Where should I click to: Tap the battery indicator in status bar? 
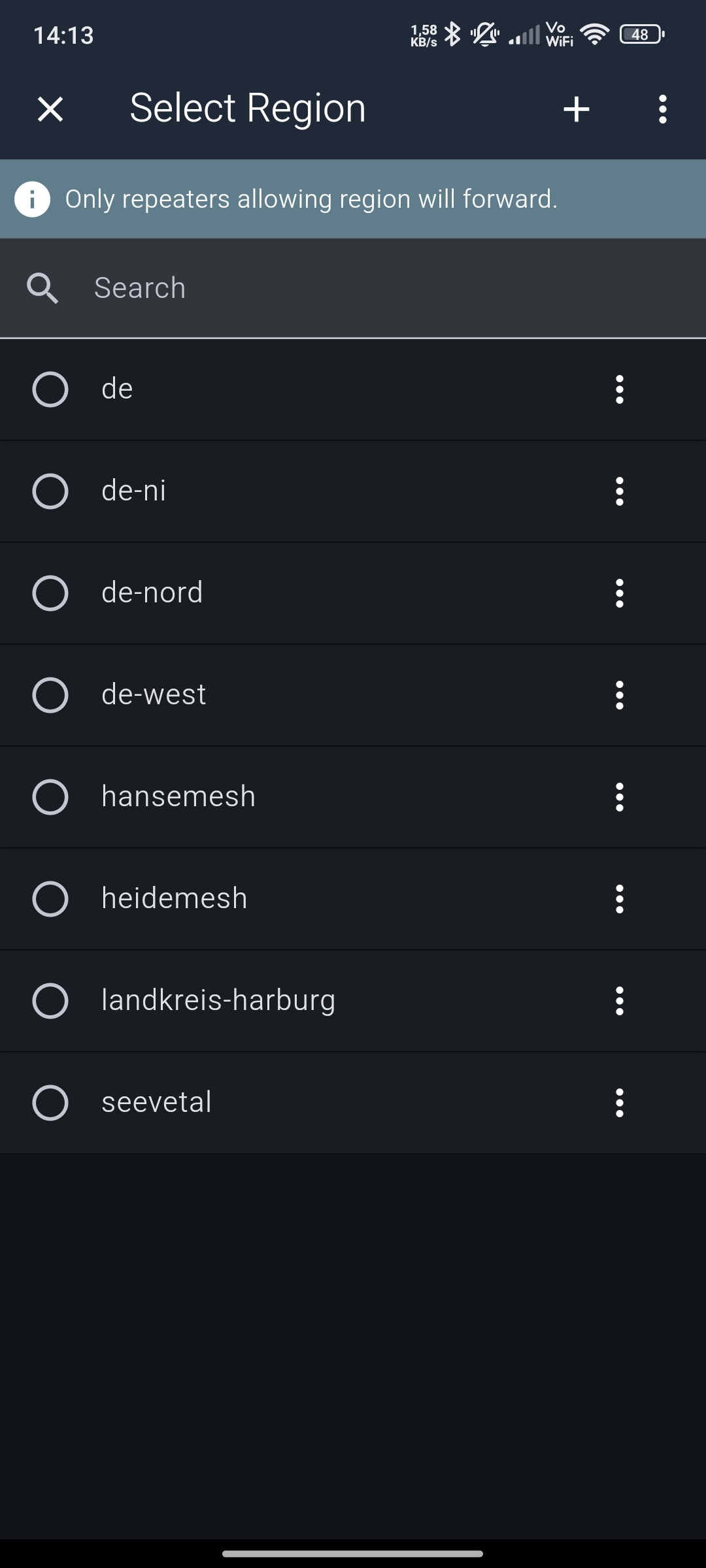(641, 35)
